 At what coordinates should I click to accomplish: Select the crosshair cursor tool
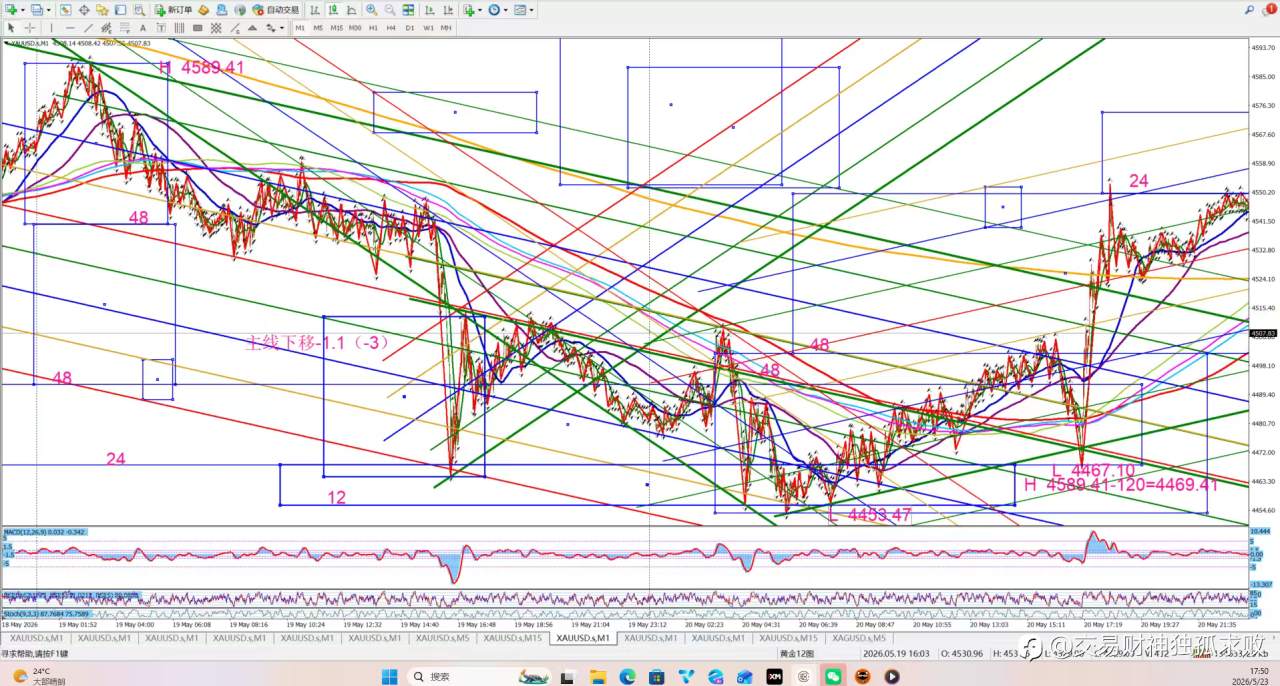click(30, 28)
